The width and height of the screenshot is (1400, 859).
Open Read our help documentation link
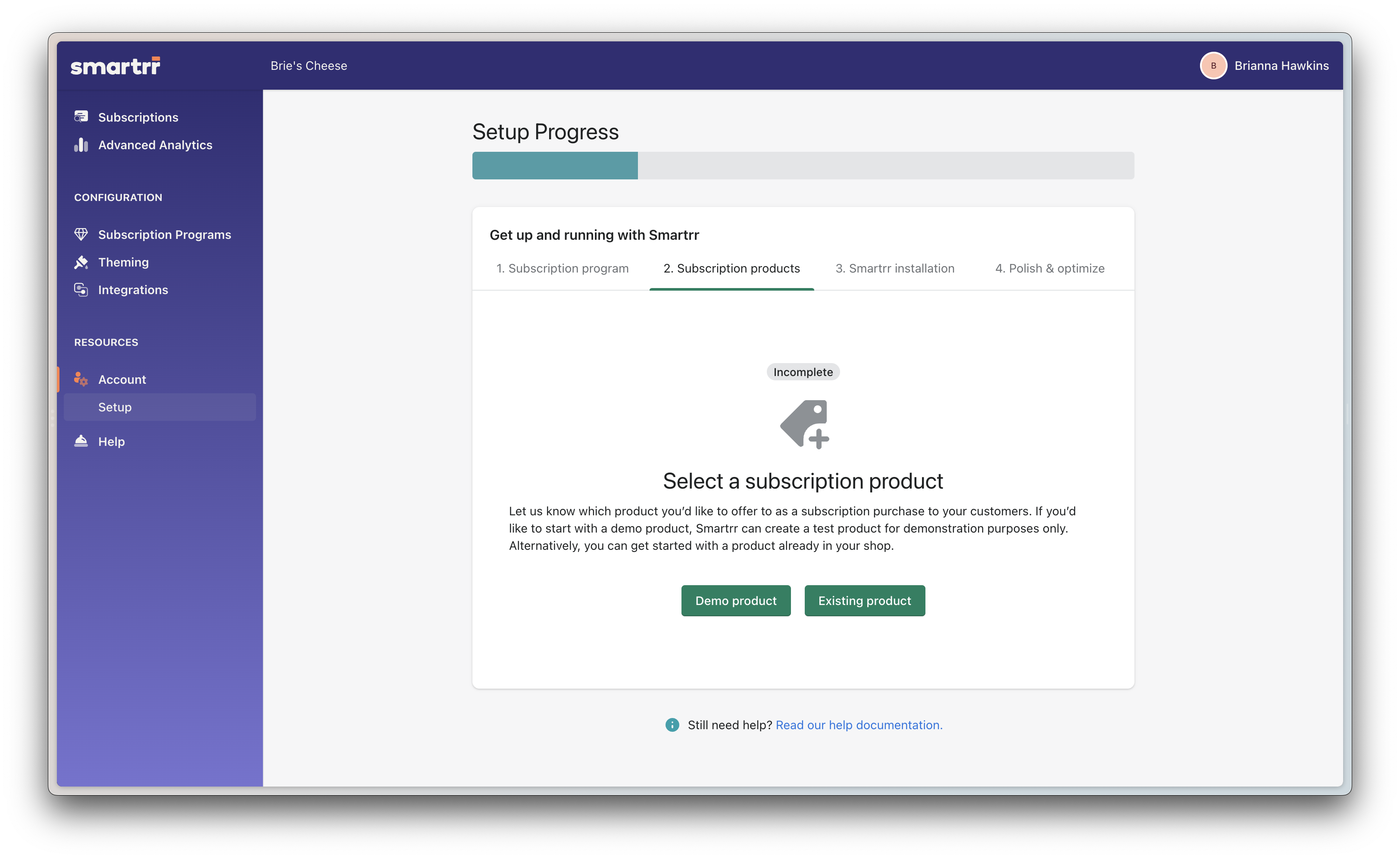859,725
